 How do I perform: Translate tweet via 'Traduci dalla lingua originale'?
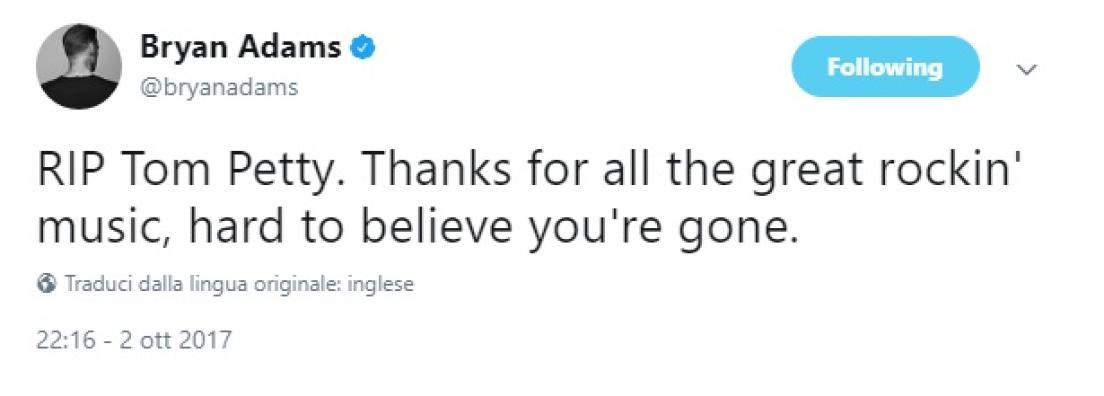coord(239,285)
